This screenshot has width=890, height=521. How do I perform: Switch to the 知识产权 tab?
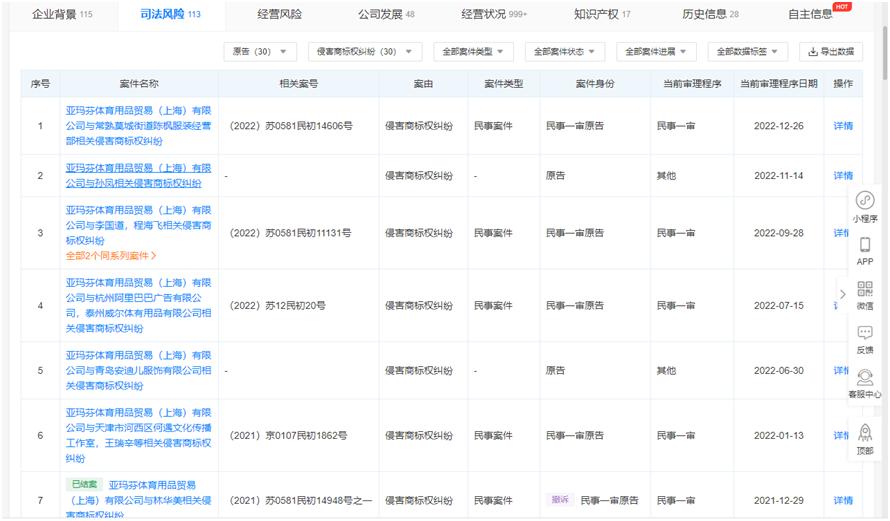point(602,14)
